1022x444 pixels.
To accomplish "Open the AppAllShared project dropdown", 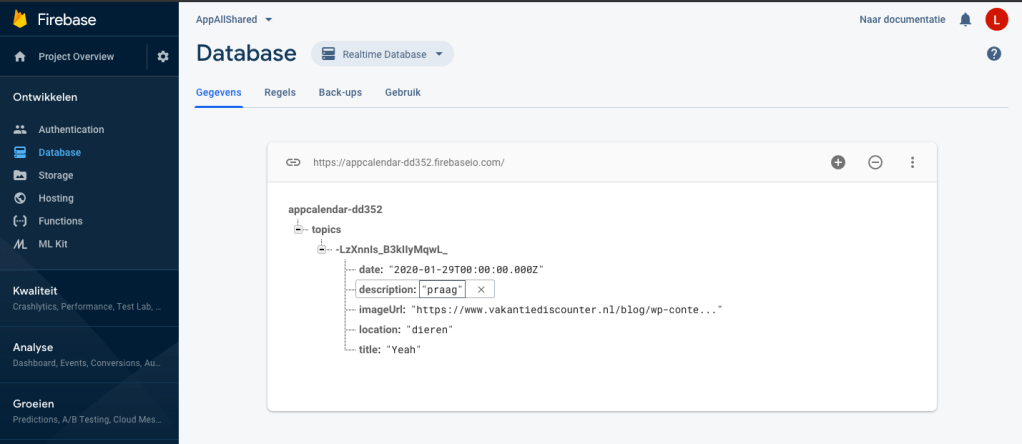I will tap(234, 19).
